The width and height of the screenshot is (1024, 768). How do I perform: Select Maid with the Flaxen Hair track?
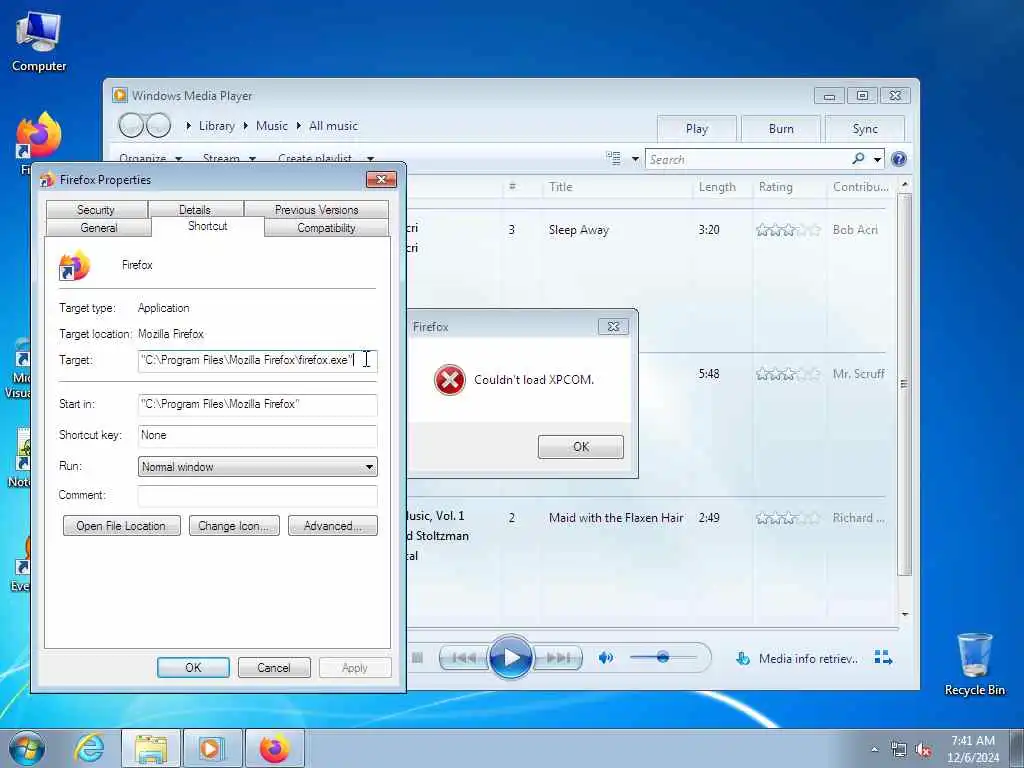click(x=616, y=518)
